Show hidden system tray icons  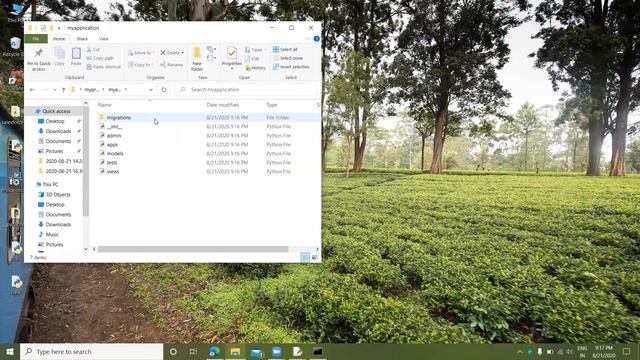tap(520, 351)
